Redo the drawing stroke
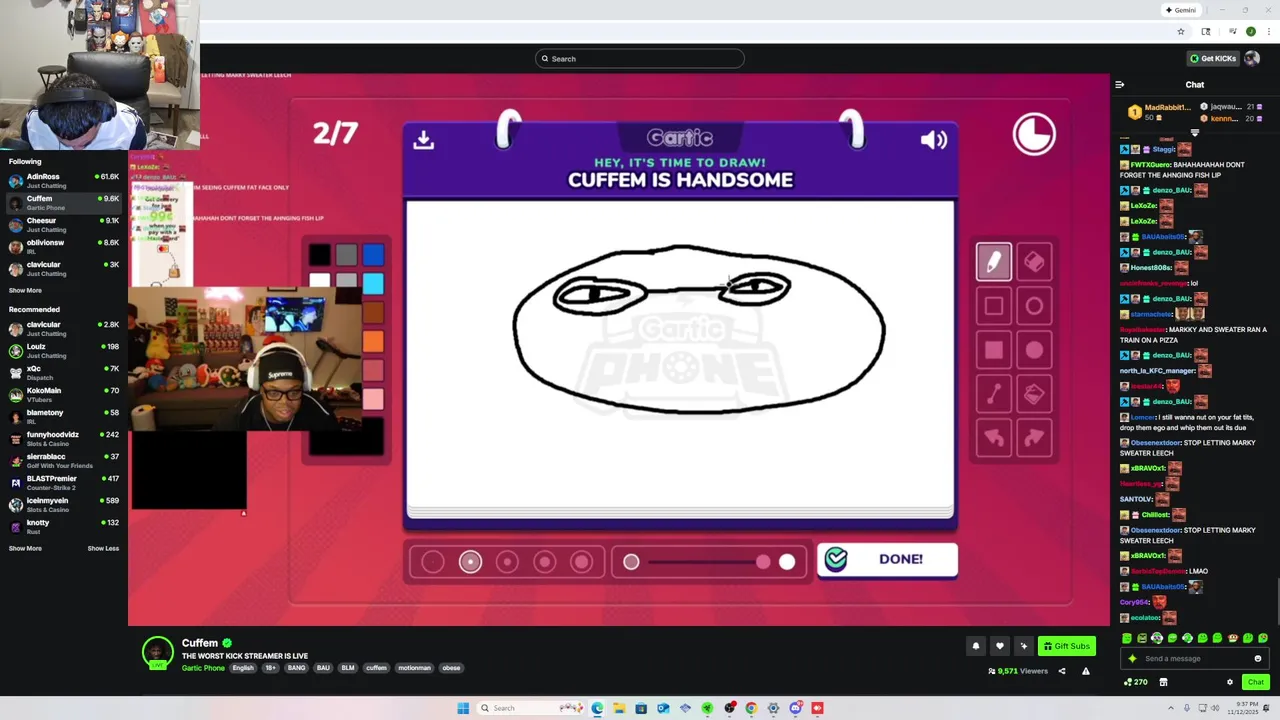This screenshot has height=720, width=1280. 1034,438
